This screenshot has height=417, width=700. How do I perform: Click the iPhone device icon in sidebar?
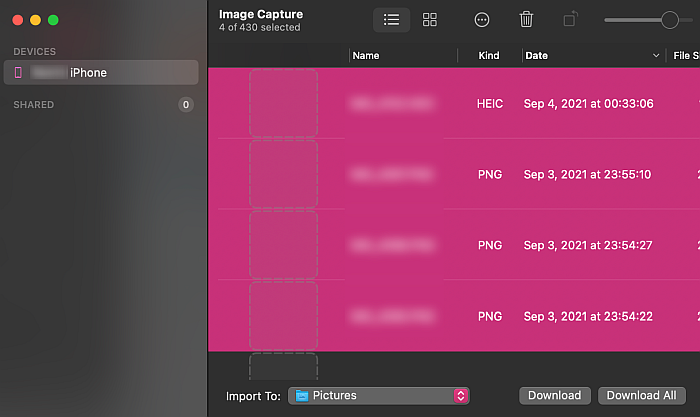click(x=18, y=72)
